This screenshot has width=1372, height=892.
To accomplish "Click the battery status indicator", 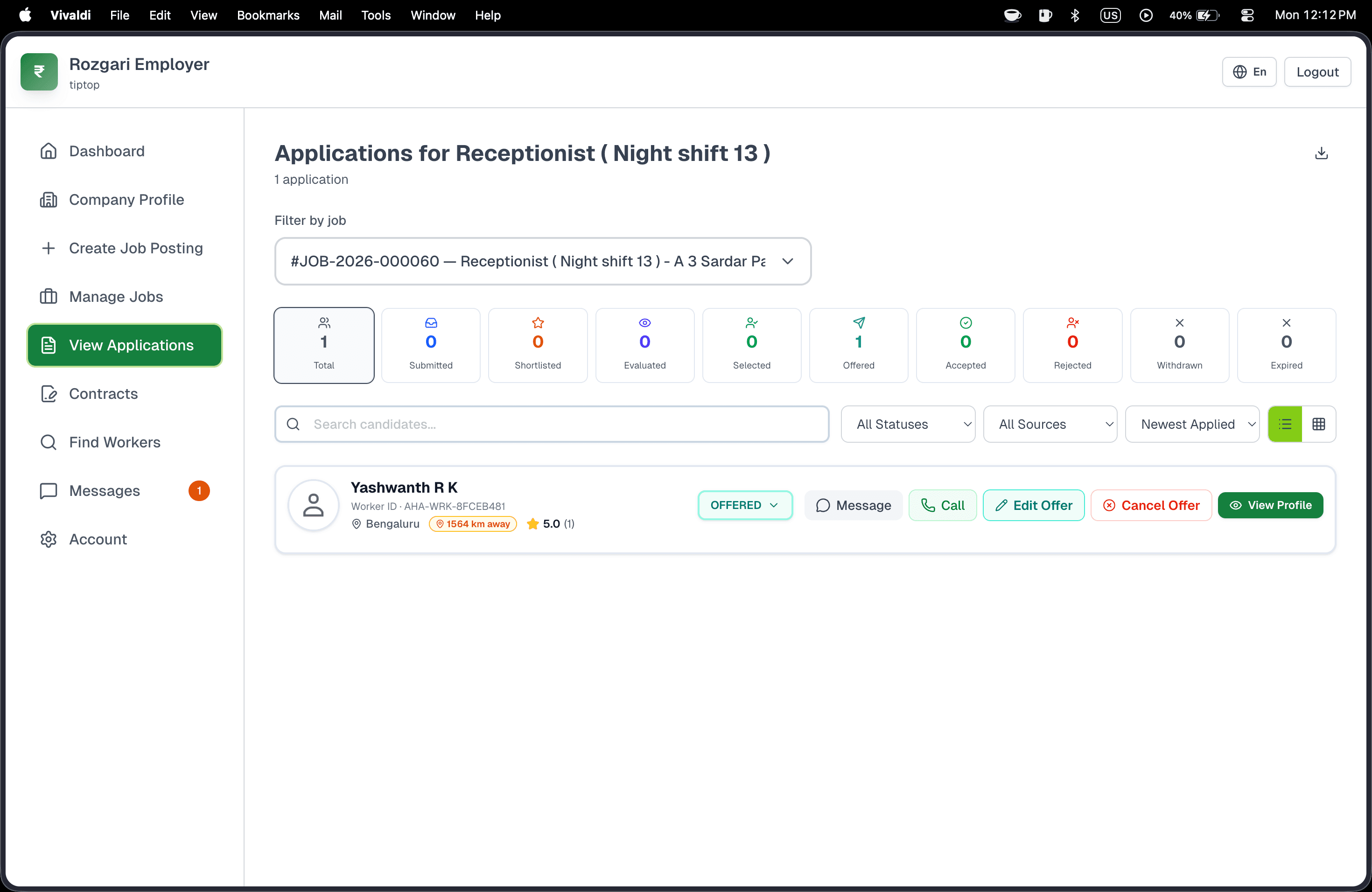I will coord(1194,15).
